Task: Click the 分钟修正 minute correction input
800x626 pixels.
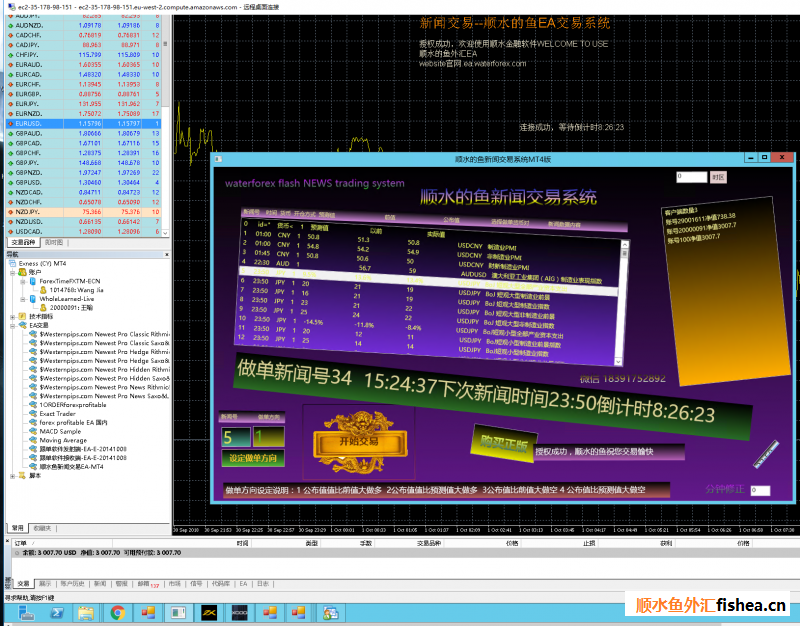Action: pos(760,490)
